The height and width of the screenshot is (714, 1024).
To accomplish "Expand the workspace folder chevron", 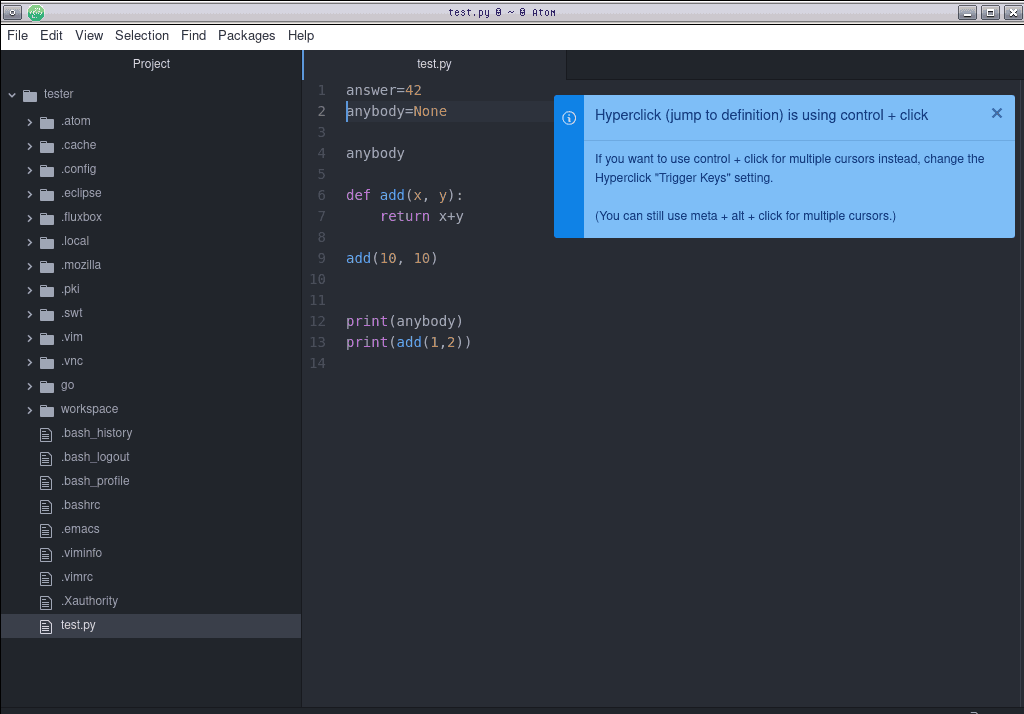I will tap(29, 410).
